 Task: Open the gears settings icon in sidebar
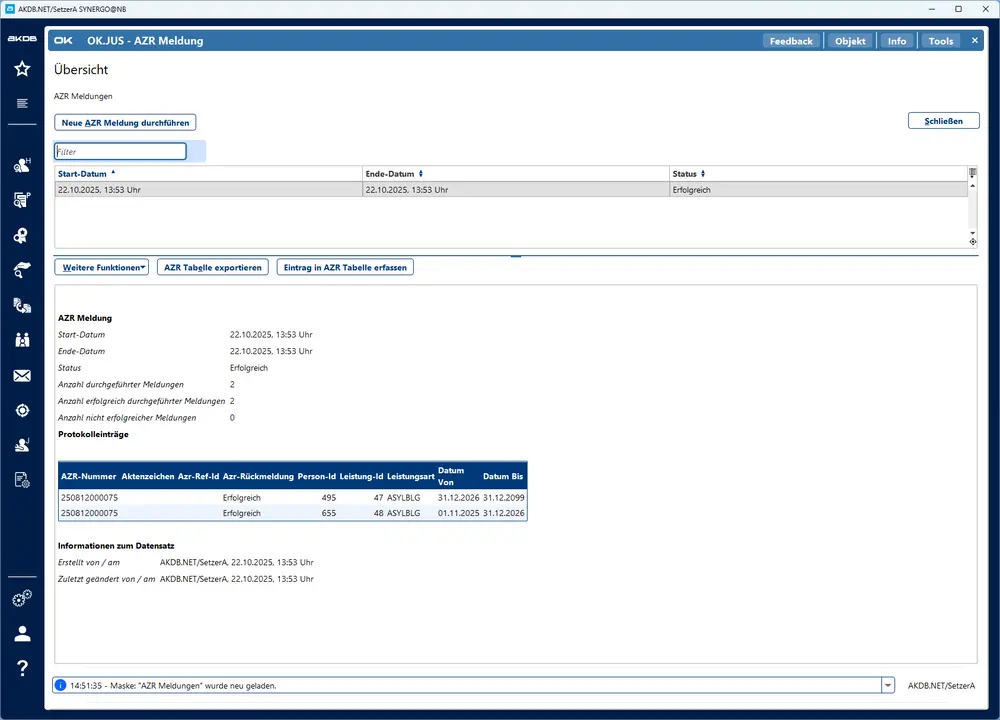pyautogui.click(x=22, y=598)
